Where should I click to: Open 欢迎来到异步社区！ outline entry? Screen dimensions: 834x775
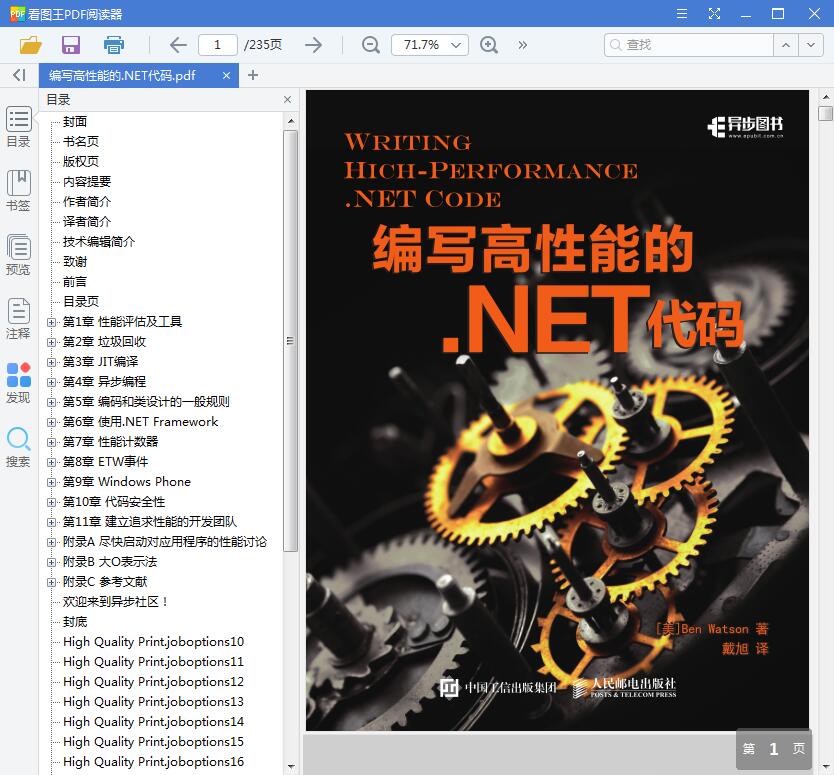(x=115, y=602)
